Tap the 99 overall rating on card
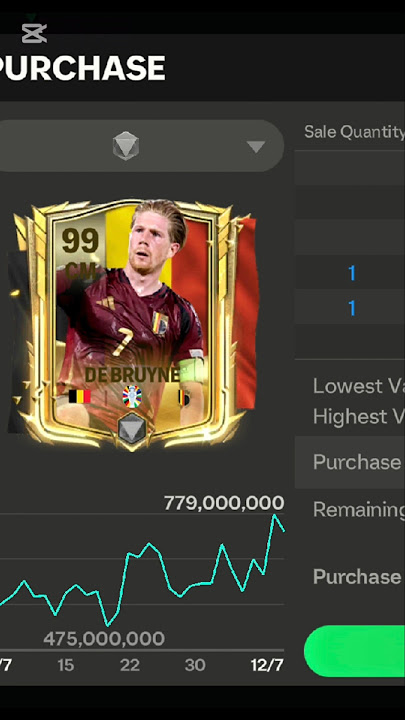This screenshot has width=405, height=720. coord(80,241)
